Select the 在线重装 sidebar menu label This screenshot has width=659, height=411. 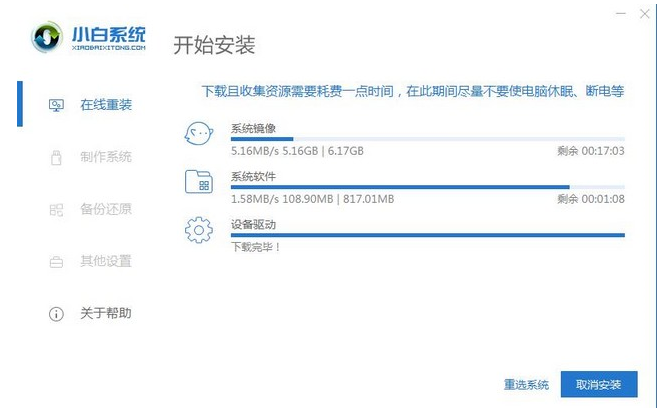[x=105, y=105]
